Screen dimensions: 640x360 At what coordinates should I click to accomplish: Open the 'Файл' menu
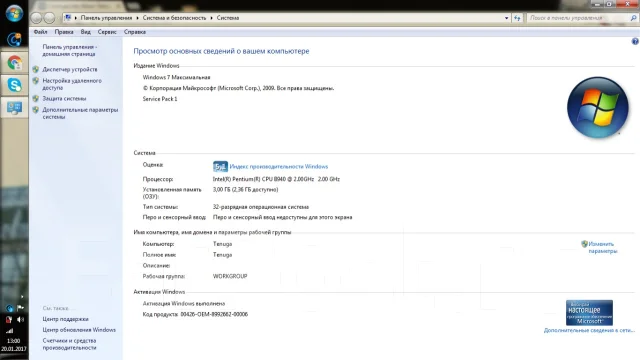(x=40, y=32)
